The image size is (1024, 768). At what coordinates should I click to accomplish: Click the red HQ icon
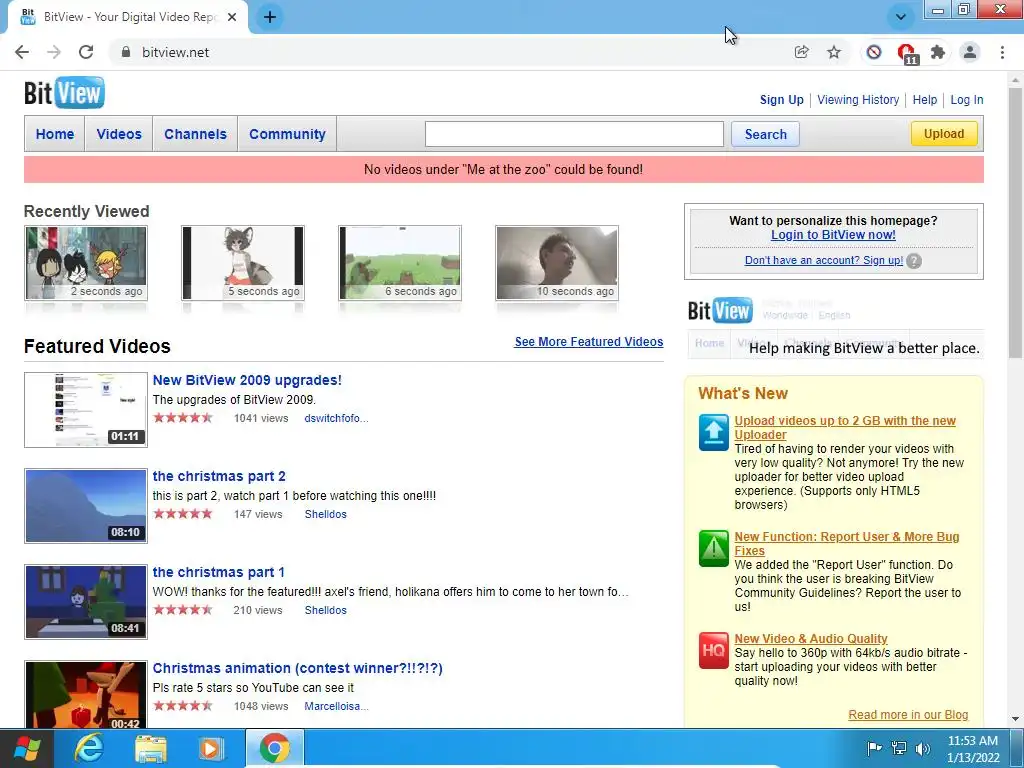tap(713, 650)
